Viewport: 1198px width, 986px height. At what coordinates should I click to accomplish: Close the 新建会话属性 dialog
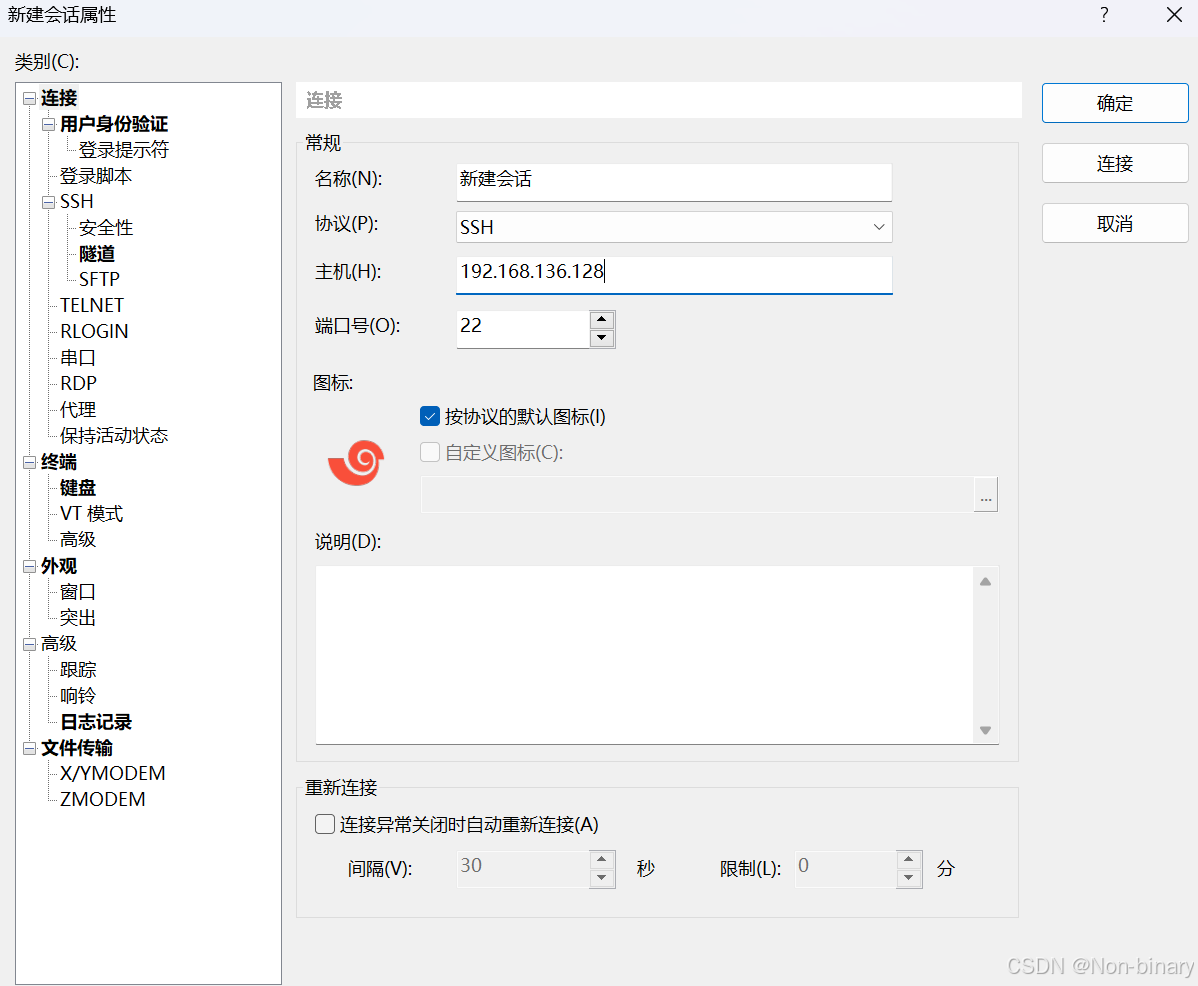pos(1174,15)
